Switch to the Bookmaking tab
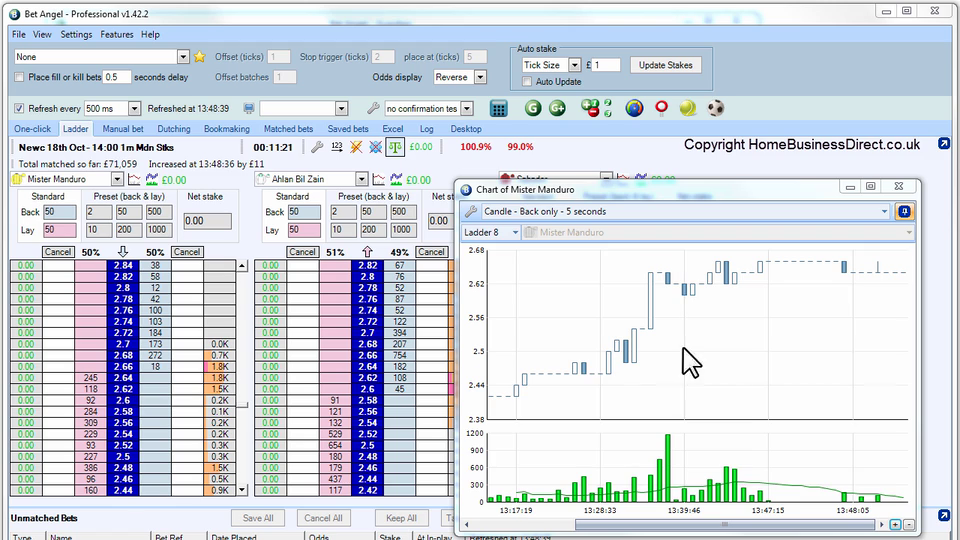Screen dimensions: 960x540 coord(227,129)
